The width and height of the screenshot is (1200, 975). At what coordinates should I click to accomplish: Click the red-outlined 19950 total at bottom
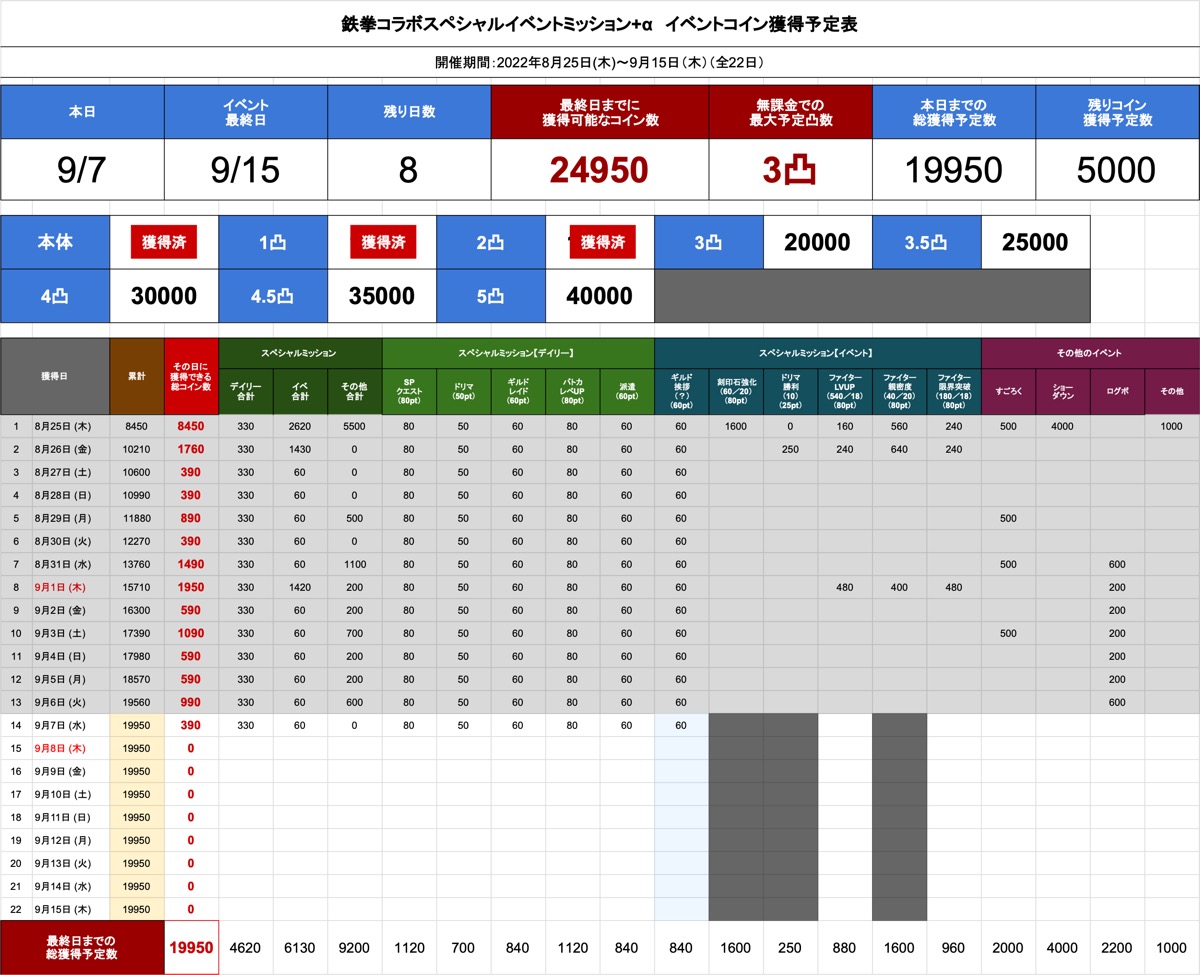(190, 948)
